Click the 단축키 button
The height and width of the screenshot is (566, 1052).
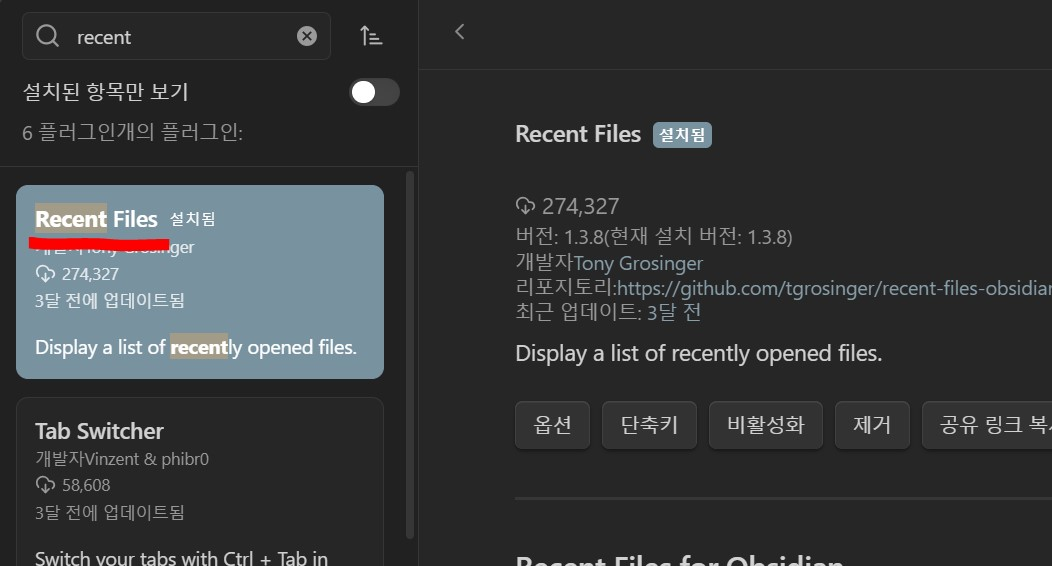click(x=649, y=425)
